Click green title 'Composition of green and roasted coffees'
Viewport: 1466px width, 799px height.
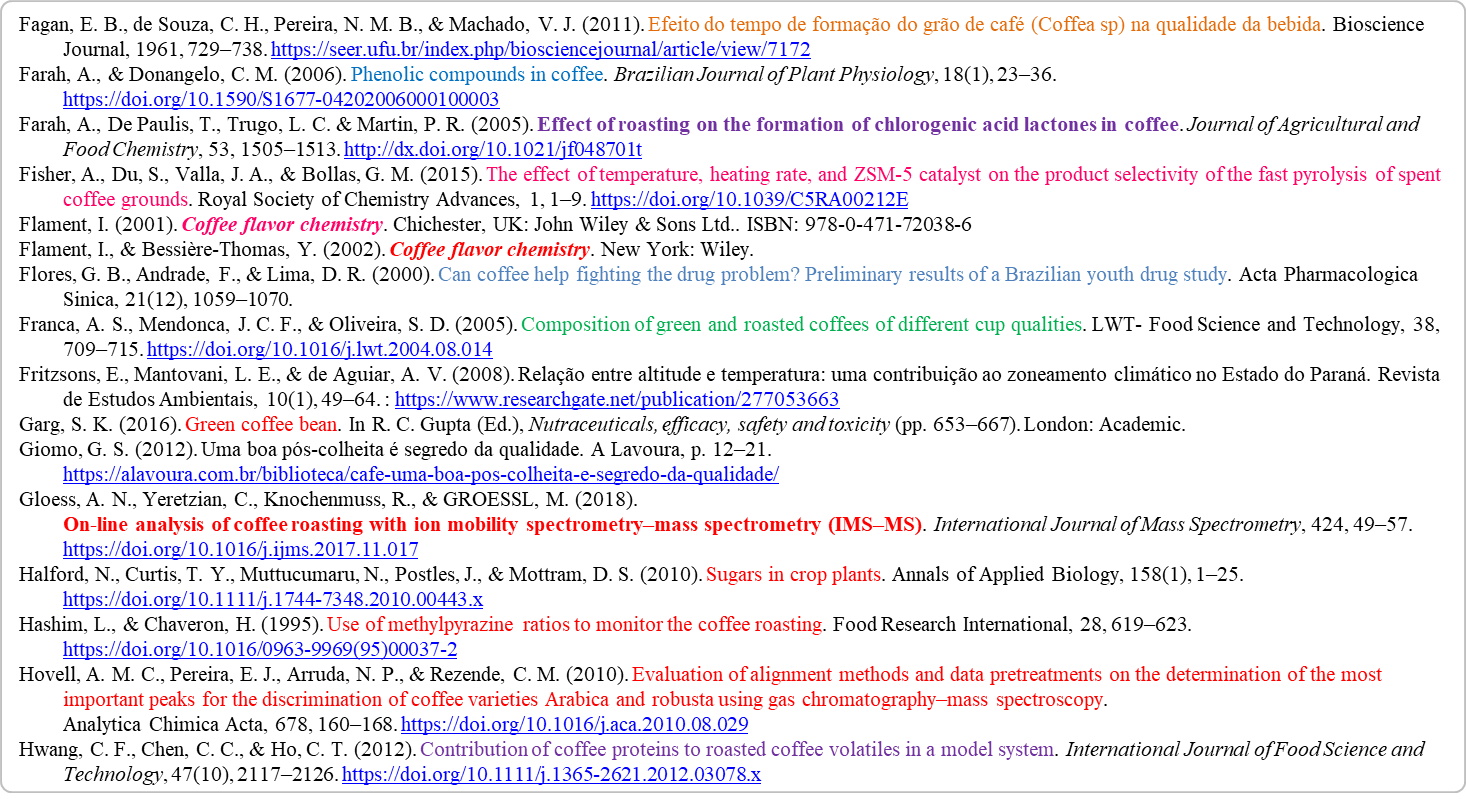pyautogui.click(x=802, y=324)
